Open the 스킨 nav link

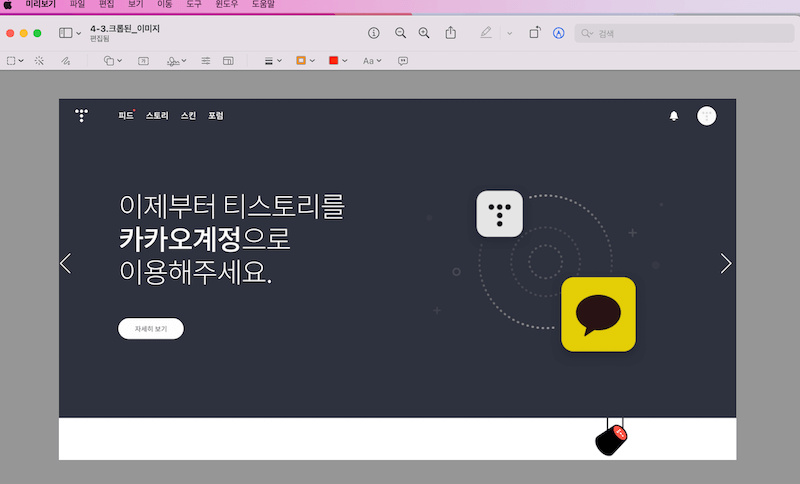pyautogui.click(x=188, y=116)
